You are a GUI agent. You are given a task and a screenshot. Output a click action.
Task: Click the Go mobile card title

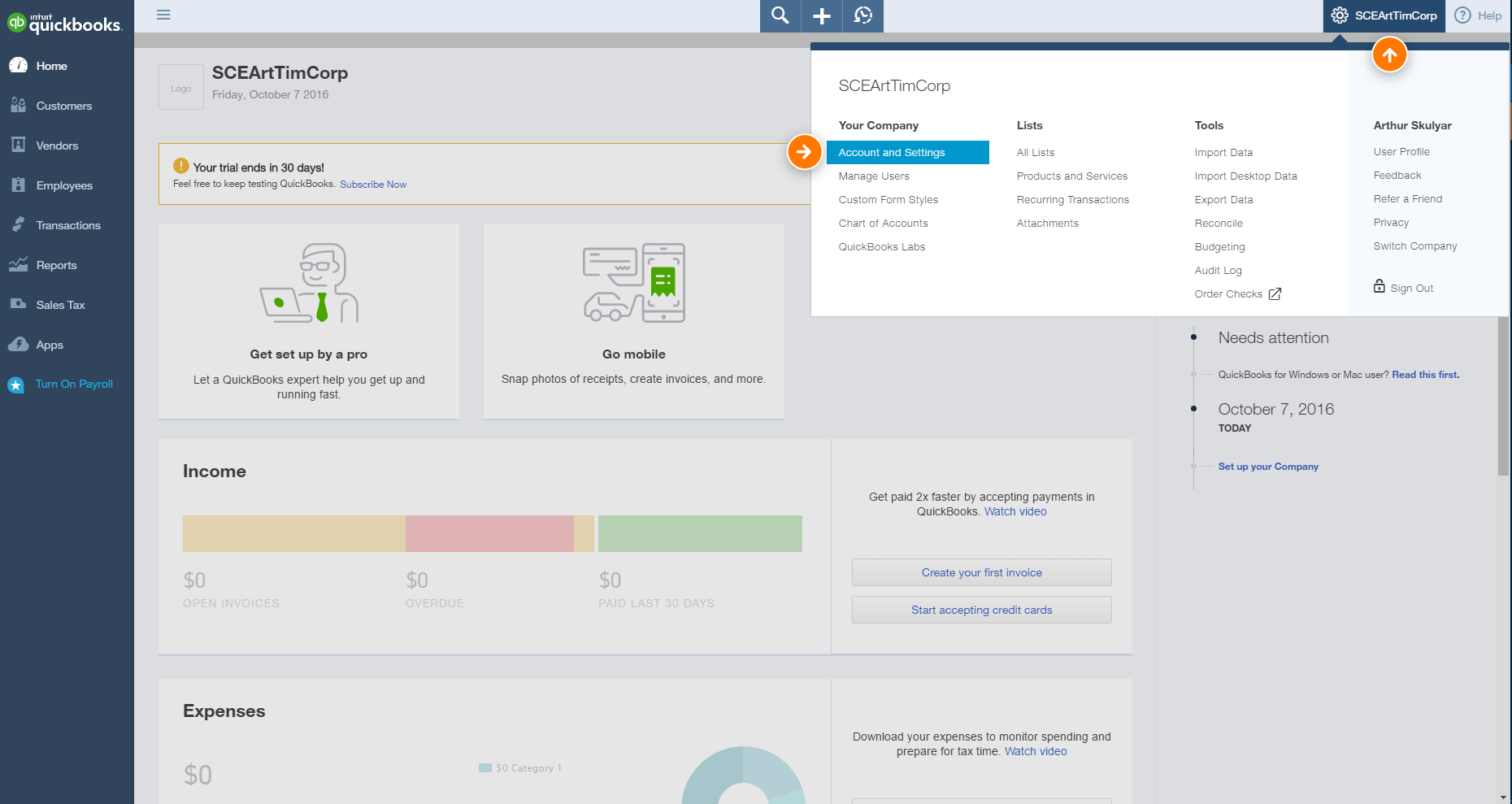coord(634,354)
